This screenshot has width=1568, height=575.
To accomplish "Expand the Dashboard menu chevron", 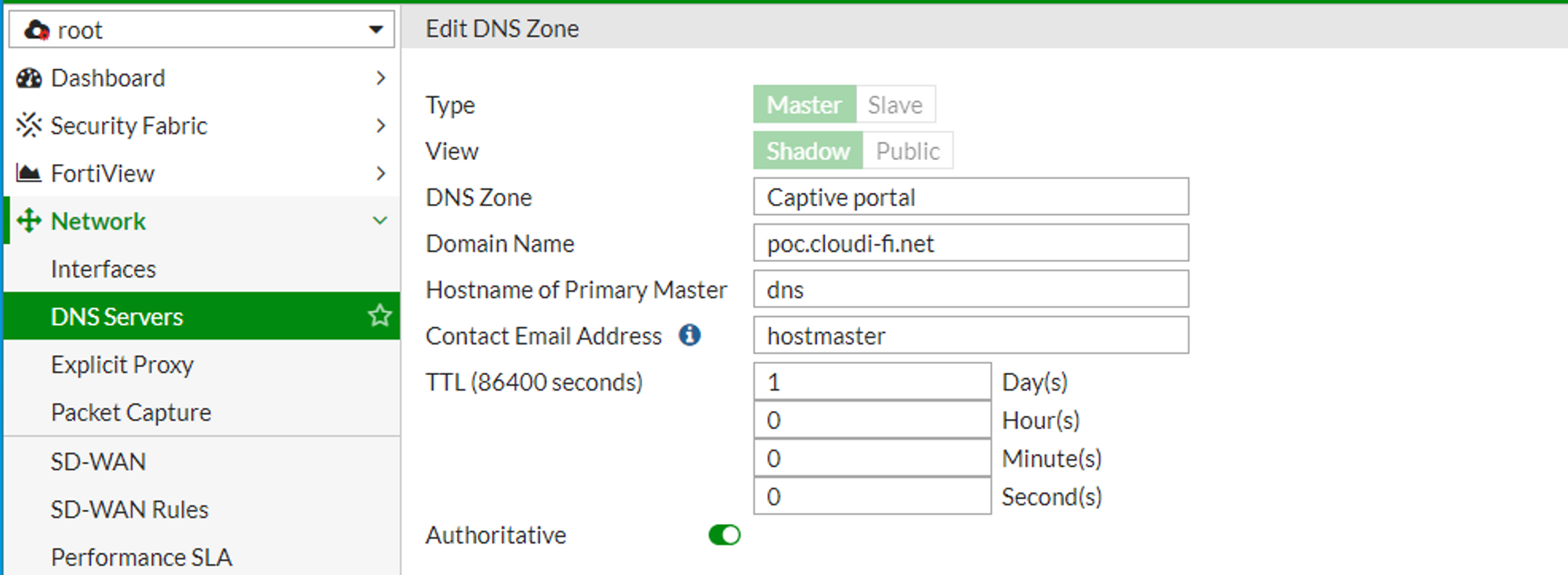I will click(380, 78).
